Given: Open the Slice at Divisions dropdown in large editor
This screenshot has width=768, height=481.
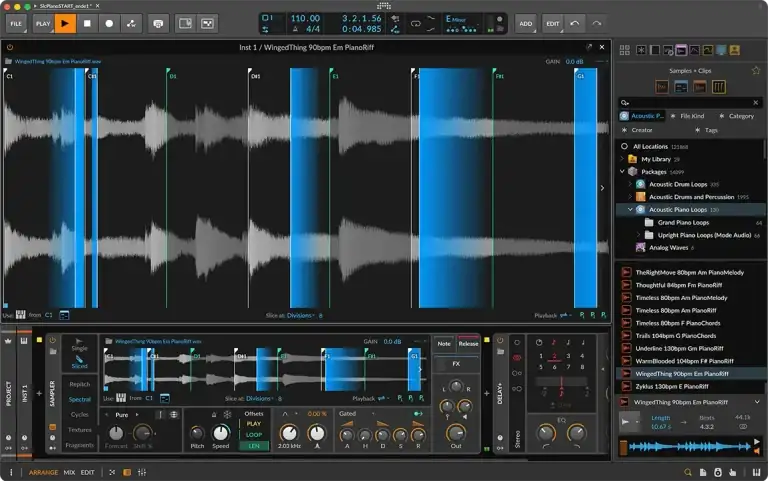Looking at the screenshot, I should point(301,315).
